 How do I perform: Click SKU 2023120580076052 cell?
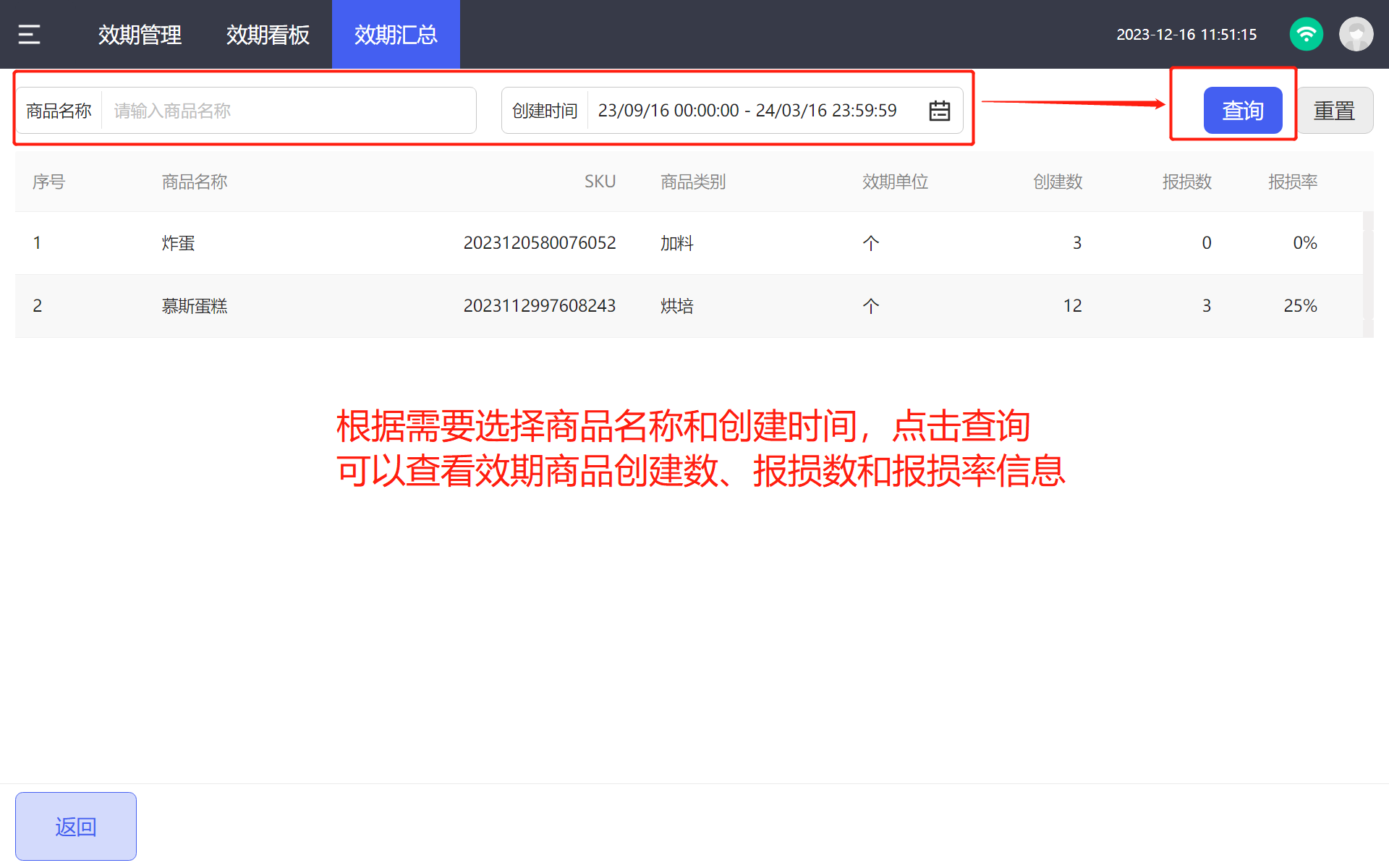[539, 243]
